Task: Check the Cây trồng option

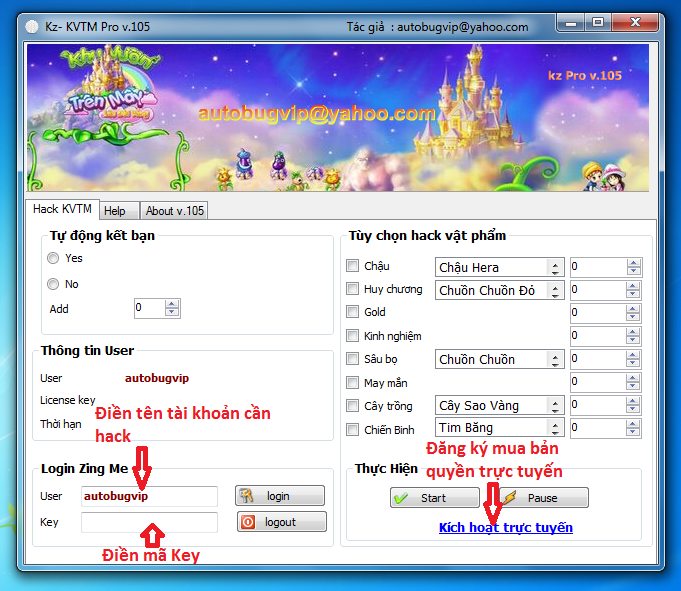Action: tap(352, 406)
